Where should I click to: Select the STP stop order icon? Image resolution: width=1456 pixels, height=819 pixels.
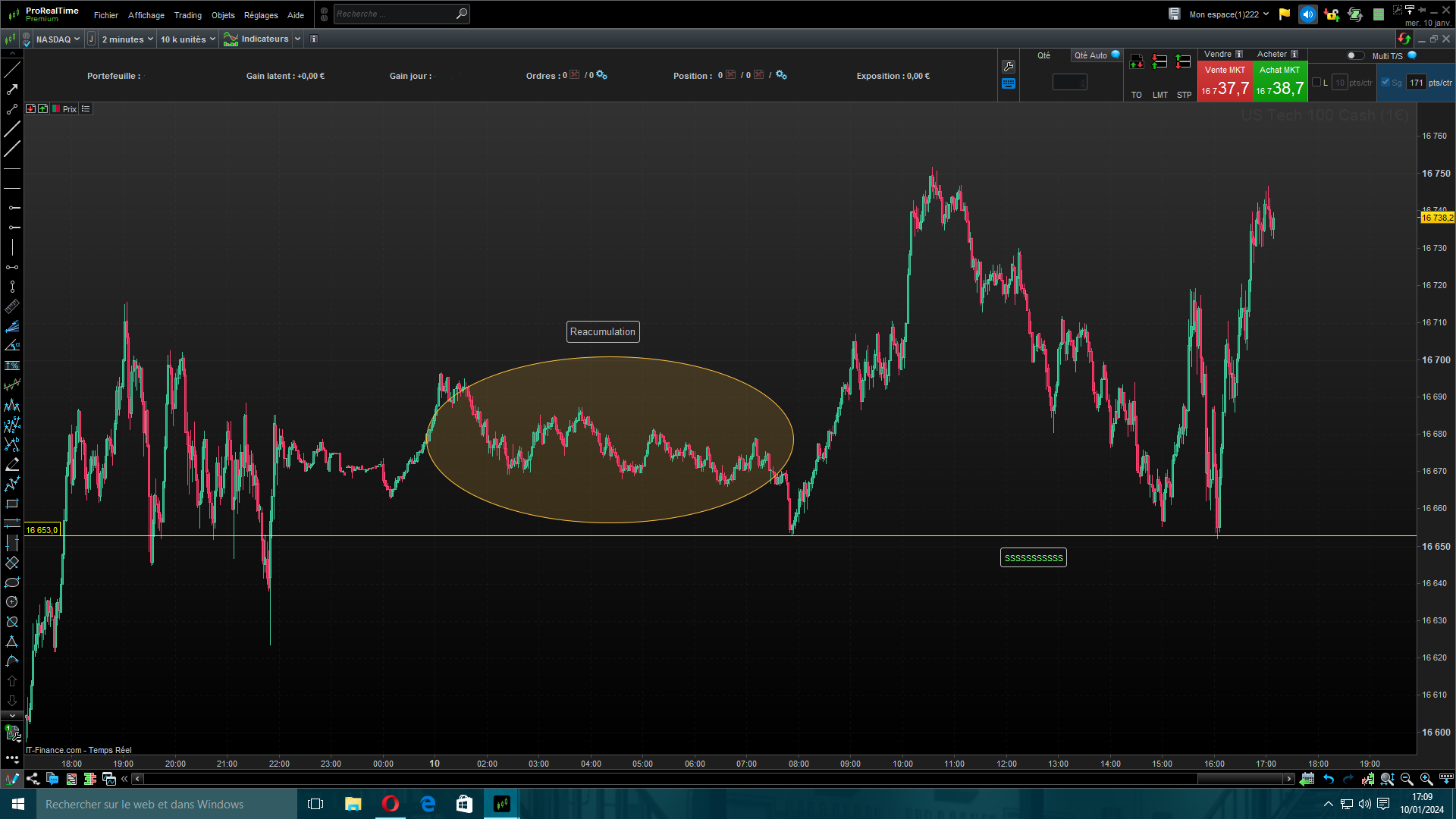[1183, 63]
